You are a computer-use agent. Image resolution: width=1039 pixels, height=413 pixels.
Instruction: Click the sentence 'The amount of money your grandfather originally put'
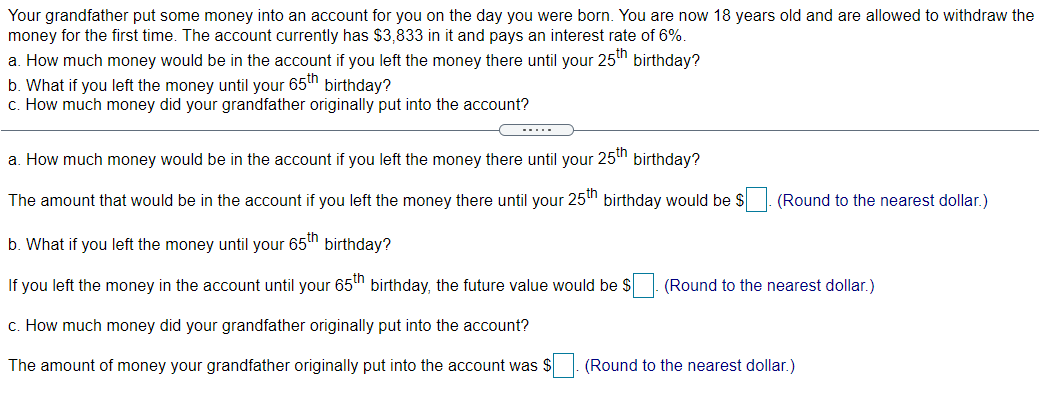click(273, 366)
